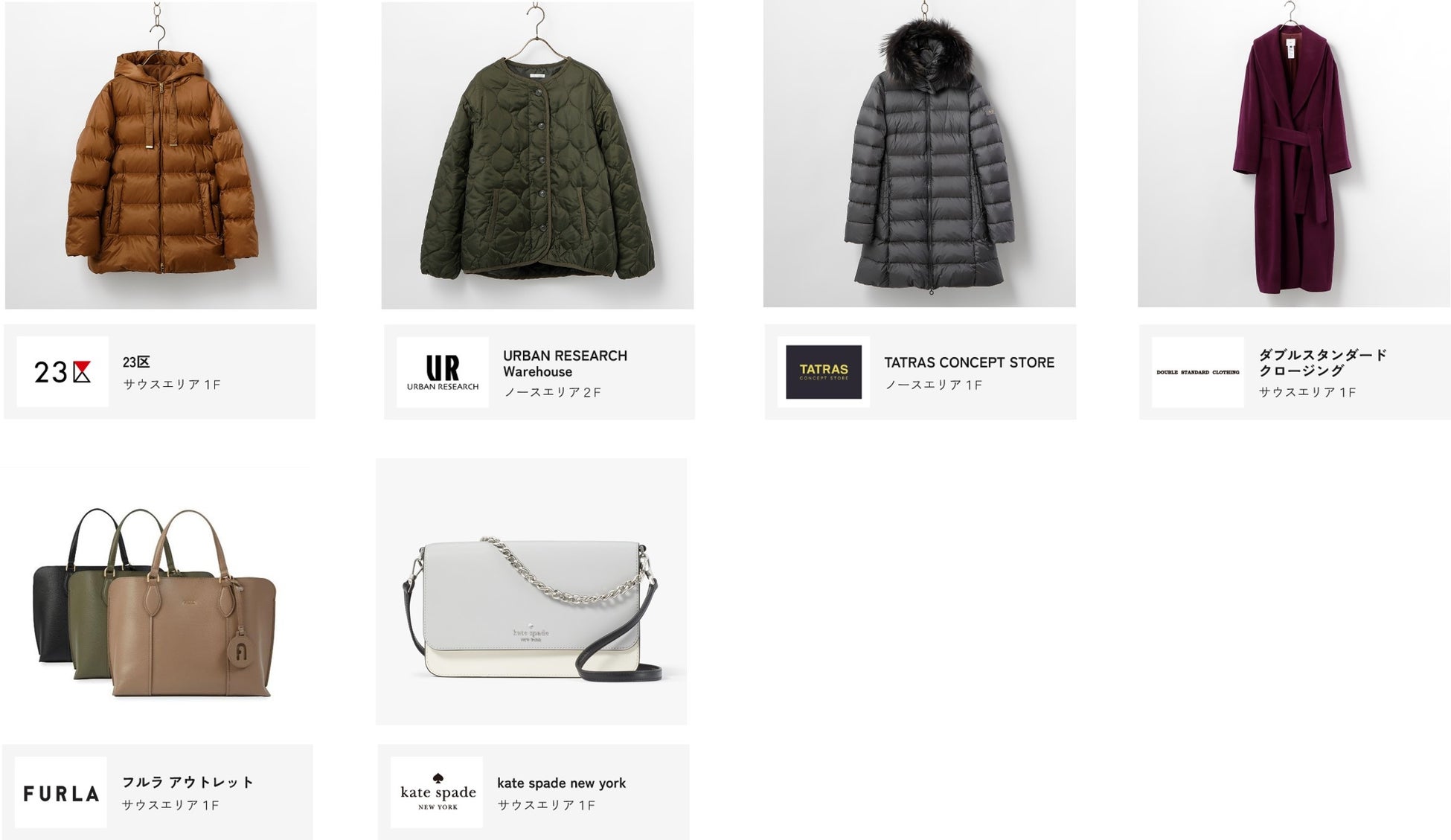1451x840 pixels.
Task: Click ノースエリア 2F location under Urban Research
Action: click(x=552, y=392)
